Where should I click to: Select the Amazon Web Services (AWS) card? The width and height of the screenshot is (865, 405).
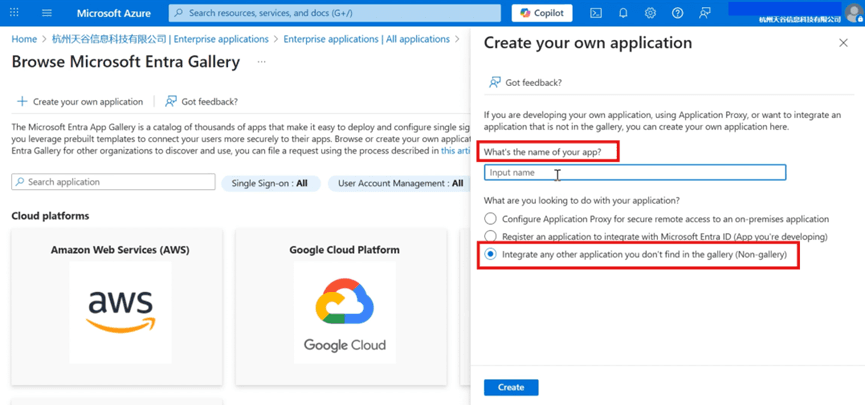(x=117, y=307)
